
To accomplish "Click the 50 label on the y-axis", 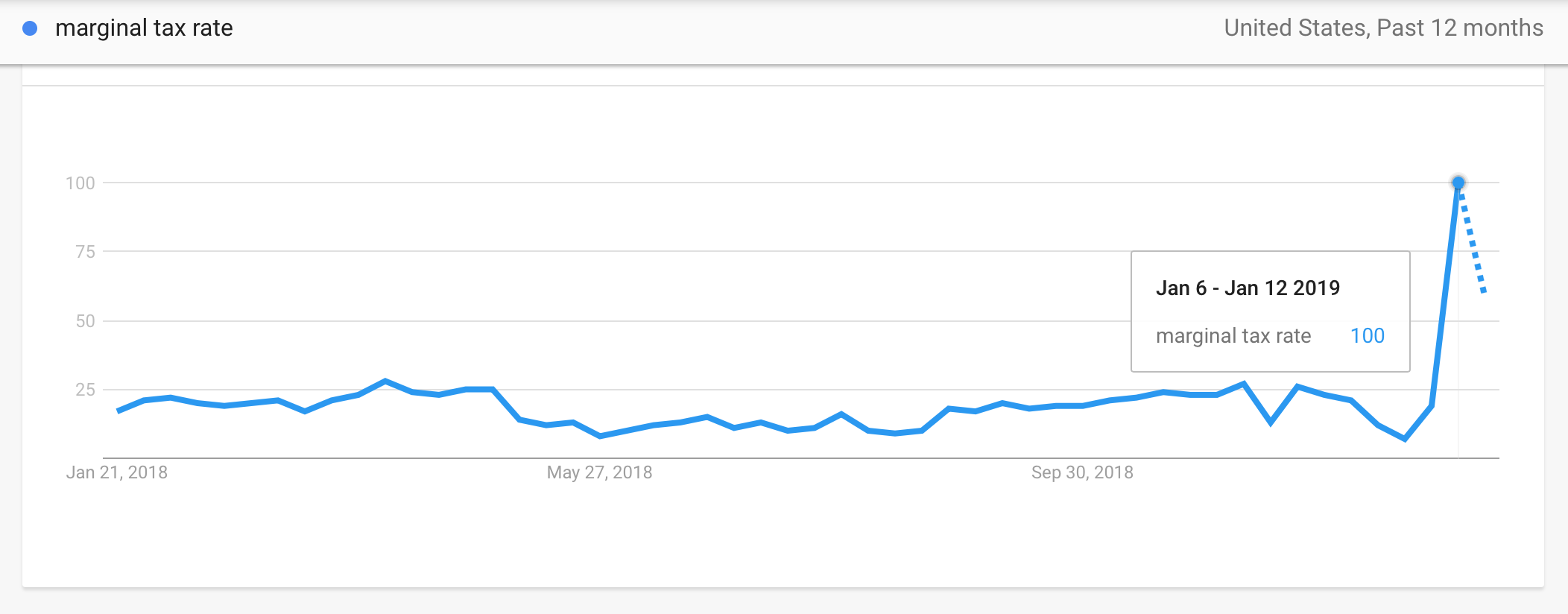I will (86, 321).
